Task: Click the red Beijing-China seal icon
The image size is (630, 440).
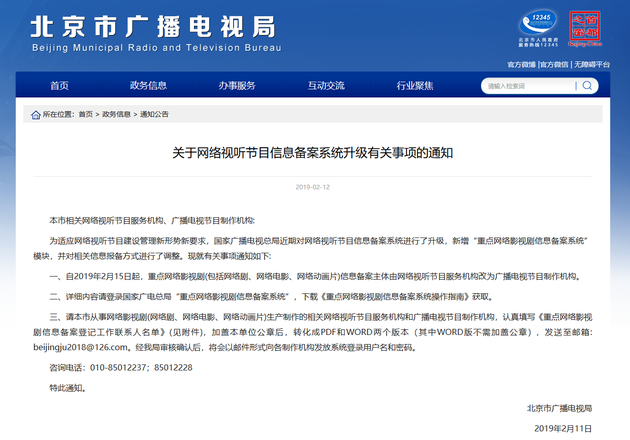Action: tap(585, 29)
